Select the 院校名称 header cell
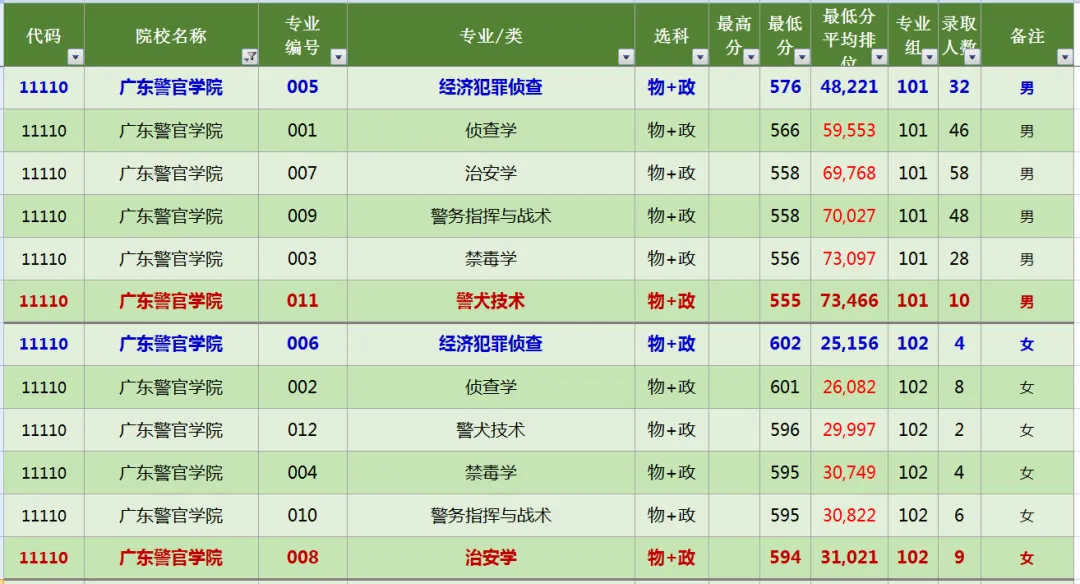Image resolution: width=1080 pixels, height=584 pixels. point(172,35)
